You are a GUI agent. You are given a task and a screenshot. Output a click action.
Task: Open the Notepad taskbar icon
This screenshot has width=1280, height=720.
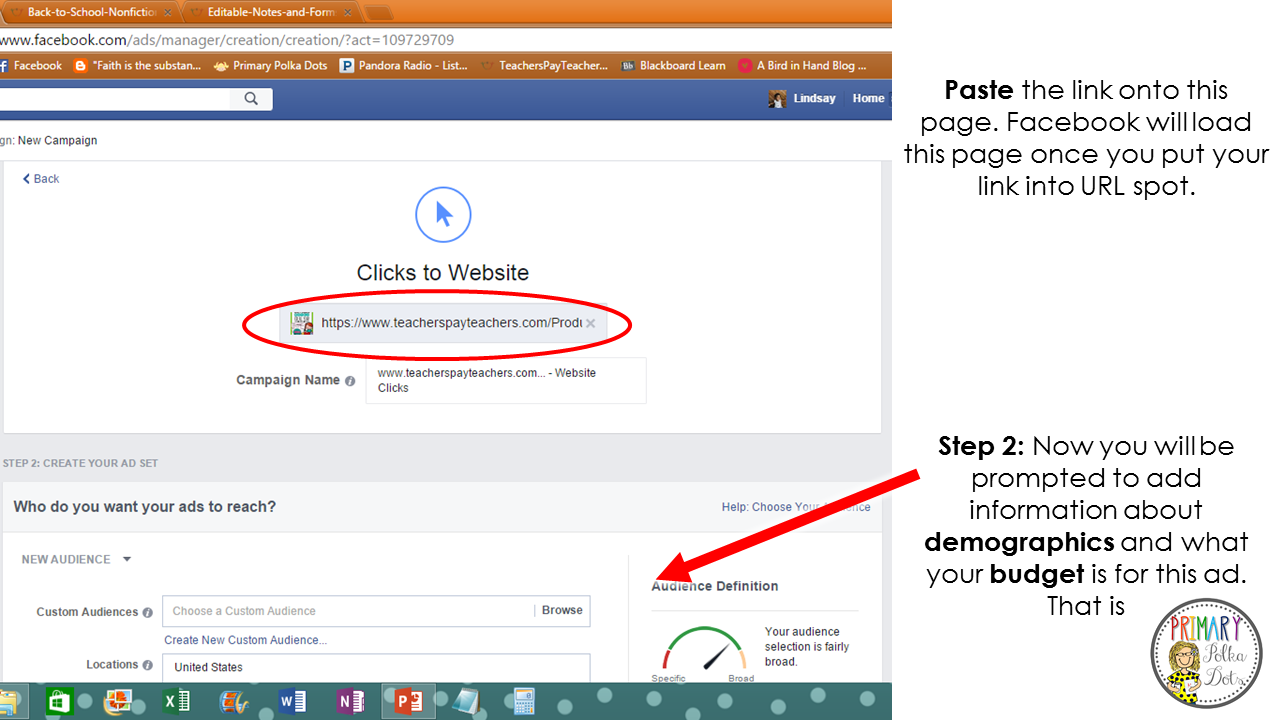coord(466,701)
